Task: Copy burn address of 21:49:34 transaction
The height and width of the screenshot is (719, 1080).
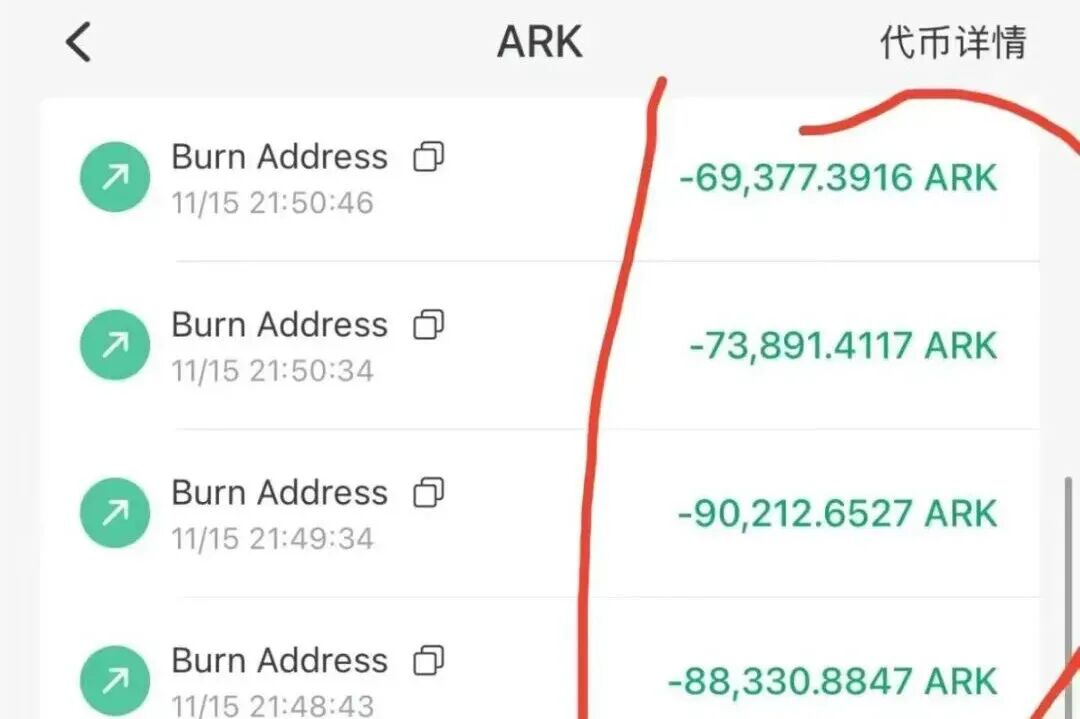Action: coord(428,492)
